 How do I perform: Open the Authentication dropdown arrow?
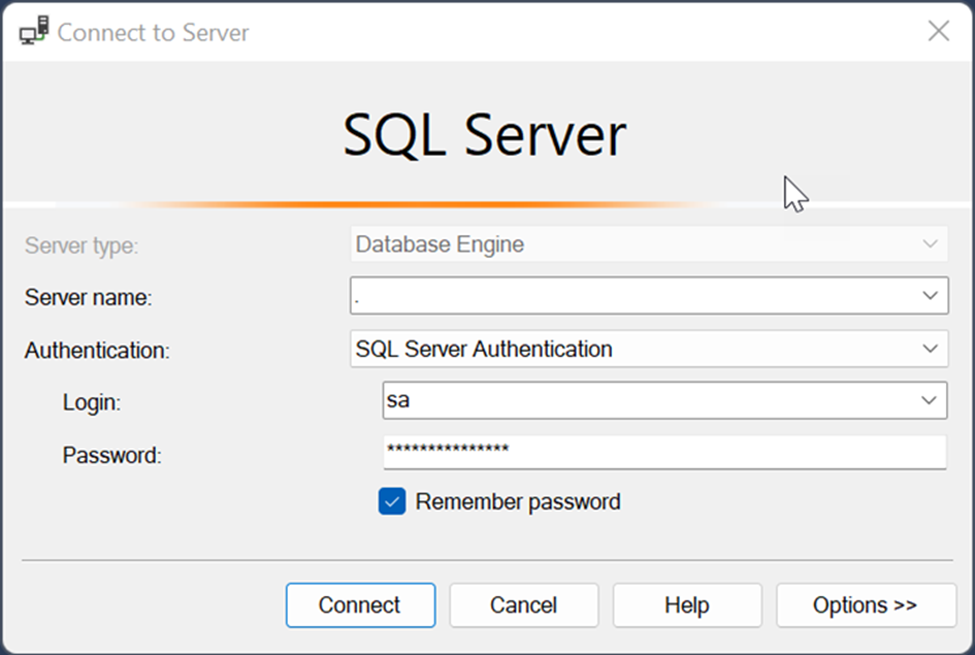coord(930,348)
